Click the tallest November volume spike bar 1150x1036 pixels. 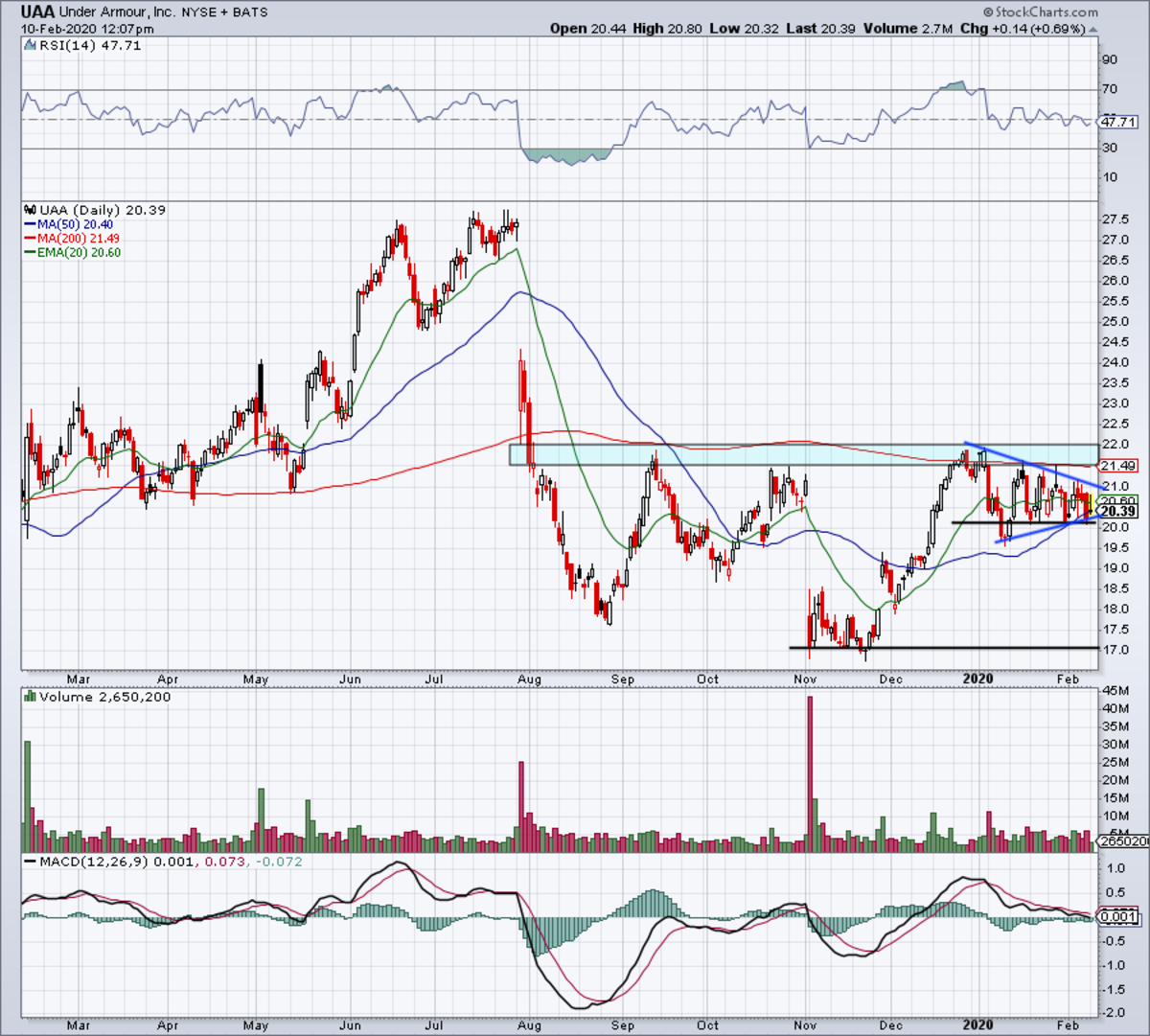point(810,767)
